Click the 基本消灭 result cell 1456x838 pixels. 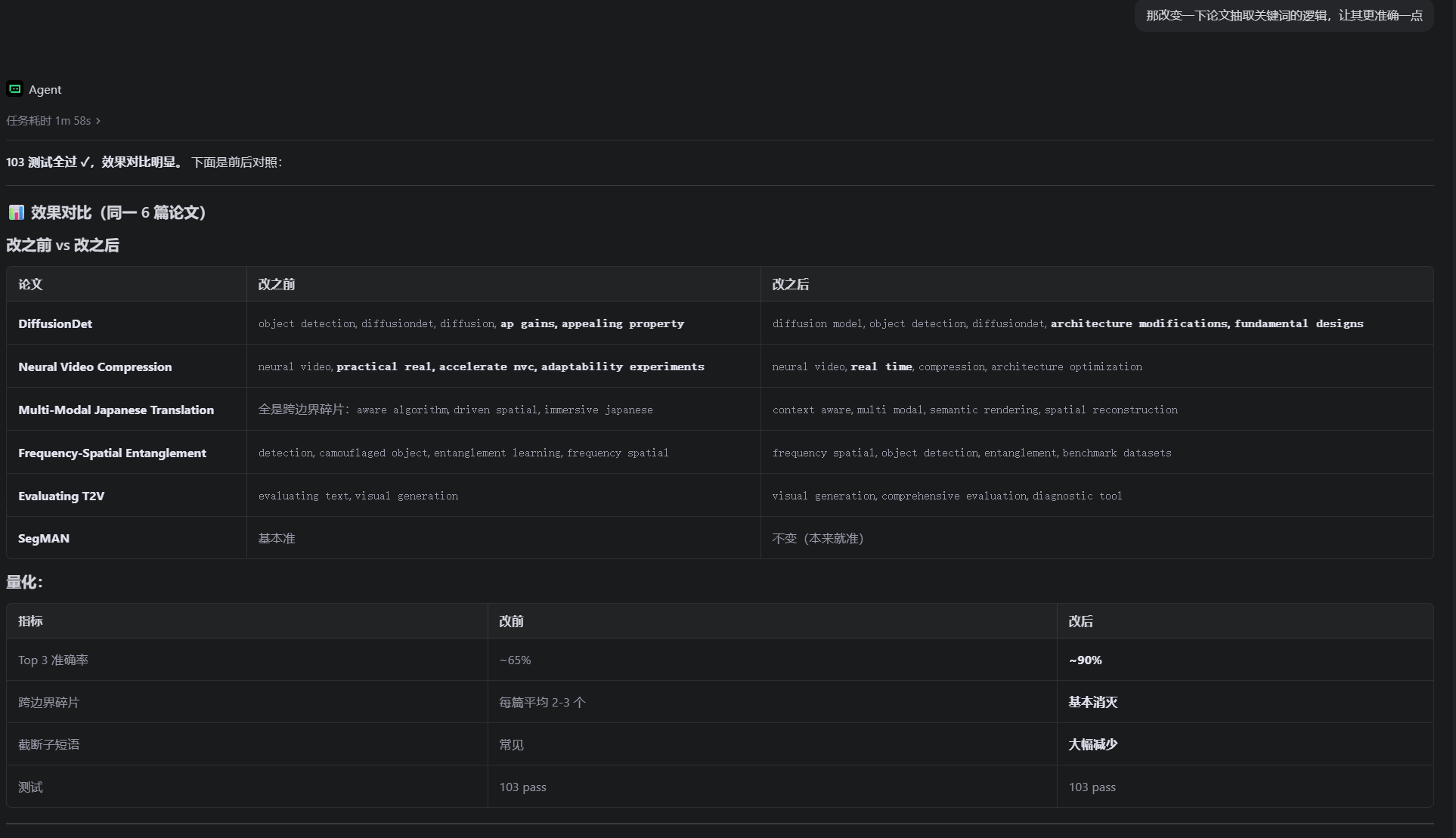click(x=1092, y=702)
